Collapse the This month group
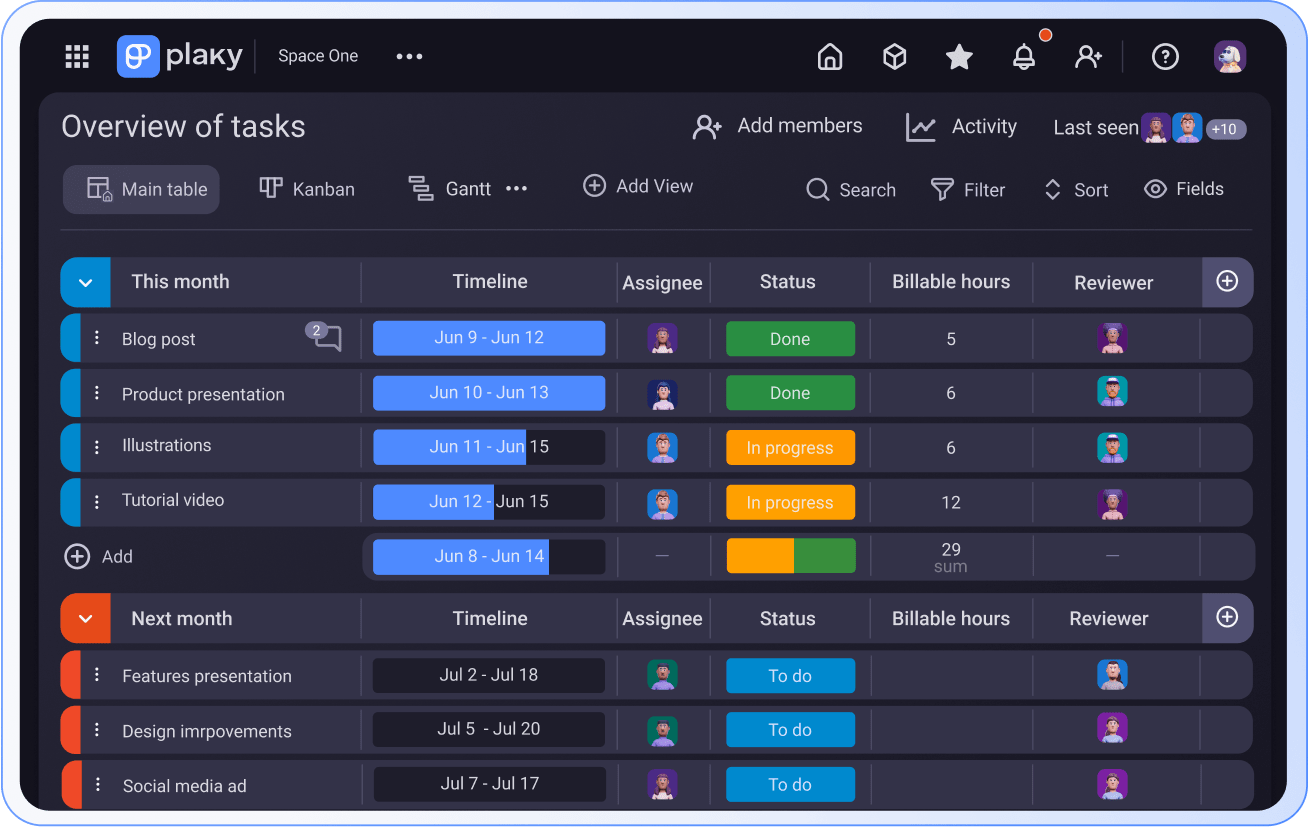This screenshot has height=827, width=1308. point(86,283)
